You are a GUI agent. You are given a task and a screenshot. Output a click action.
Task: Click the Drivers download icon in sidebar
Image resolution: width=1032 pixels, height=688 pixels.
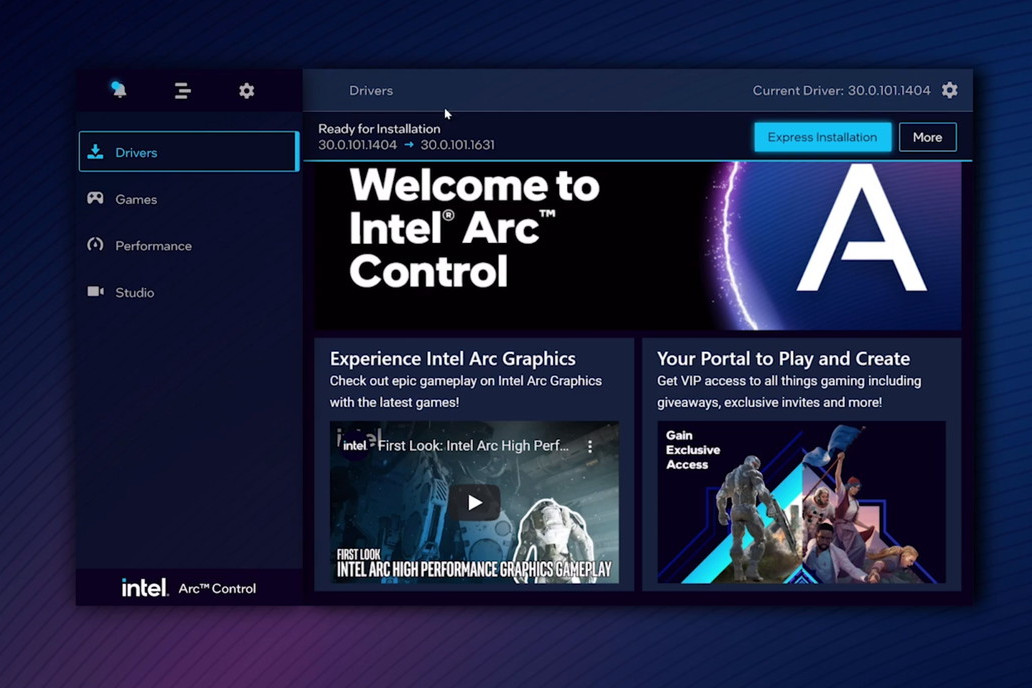pyautogui.click(x=95, y=152)
